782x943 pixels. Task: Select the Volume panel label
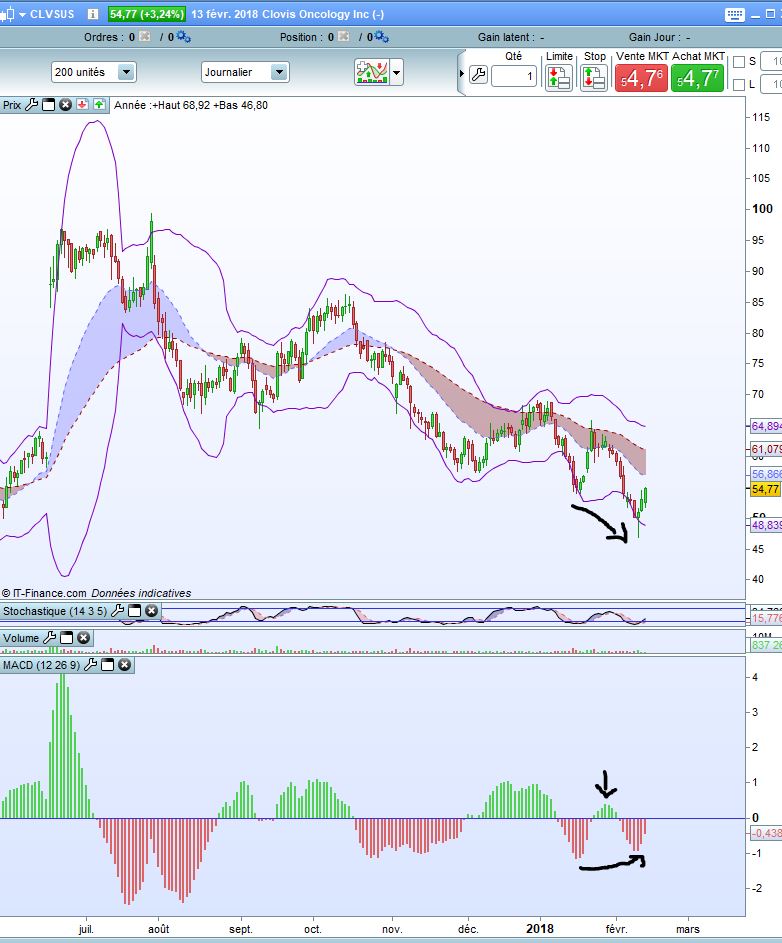(21, 638)
